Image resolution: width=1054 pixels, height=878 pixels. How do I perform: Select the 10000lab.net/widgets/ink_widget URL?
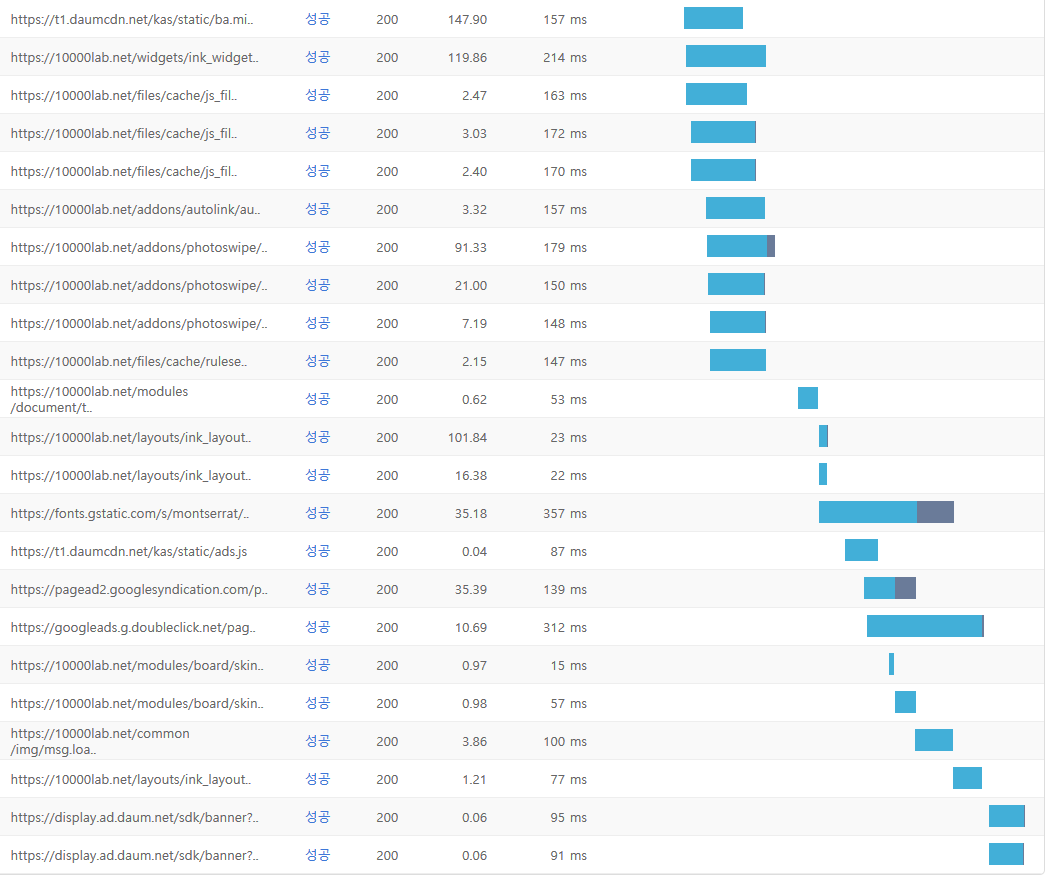134,58
